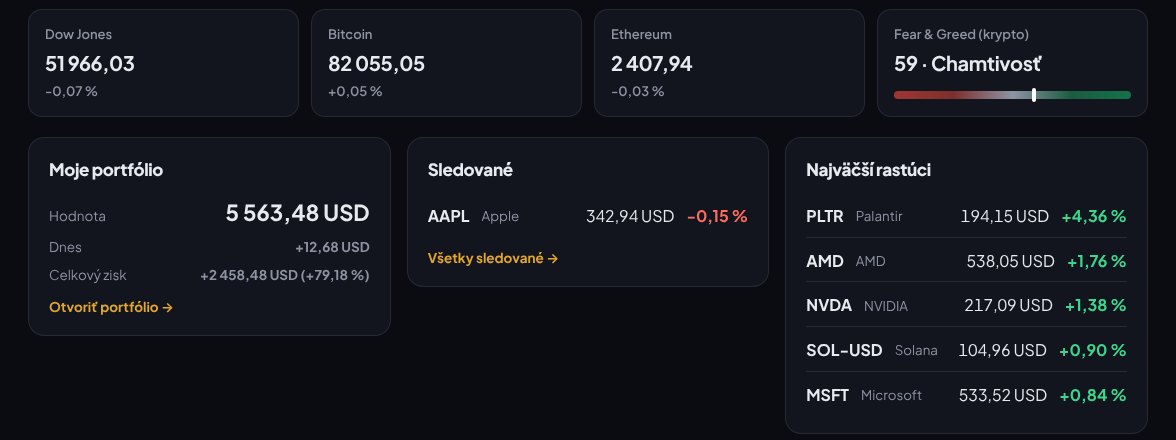Open the PLTR Palantir gainer row

966,217
